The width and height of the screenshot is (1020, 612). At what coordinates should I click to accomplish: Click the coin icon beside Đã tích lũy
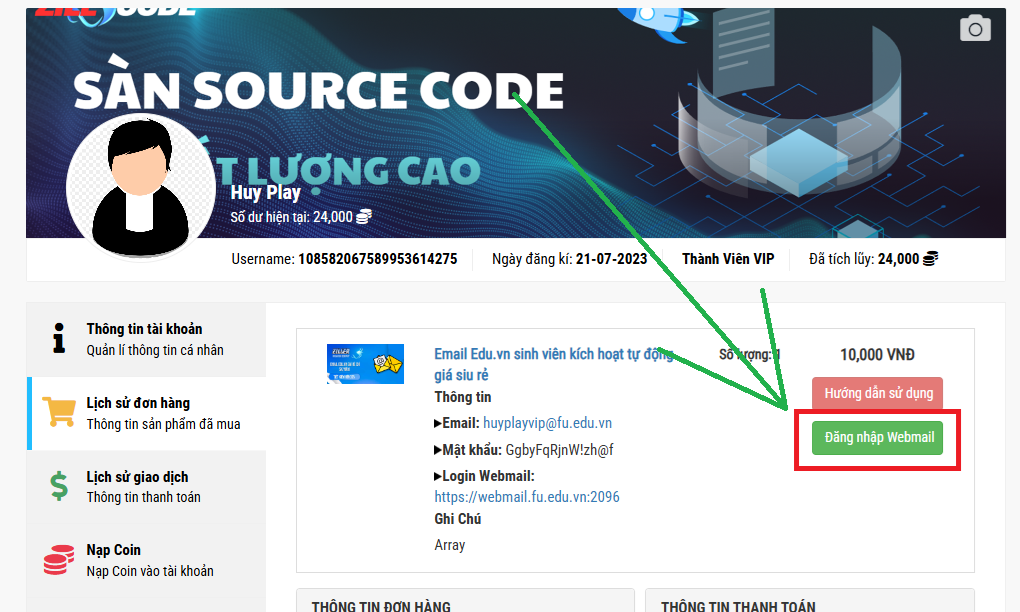tap(930, 259)
